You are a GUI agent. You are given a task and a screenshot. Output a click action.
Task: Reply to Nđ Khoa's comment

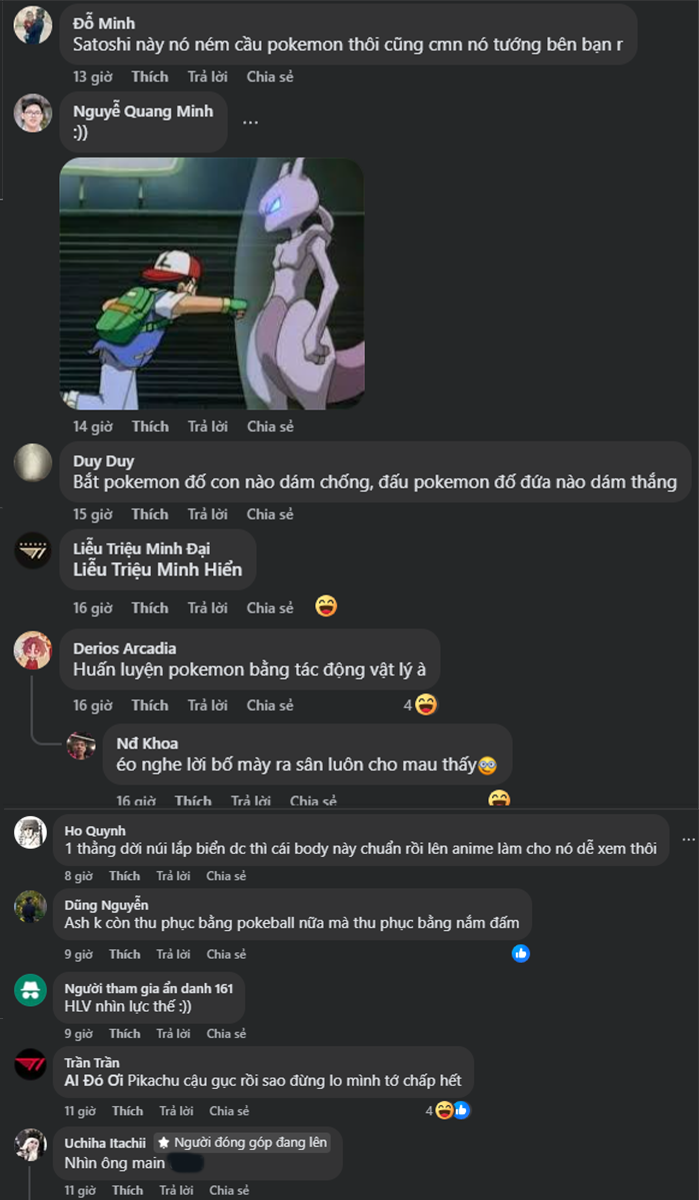pyautogui.click(x=251, y=801)
